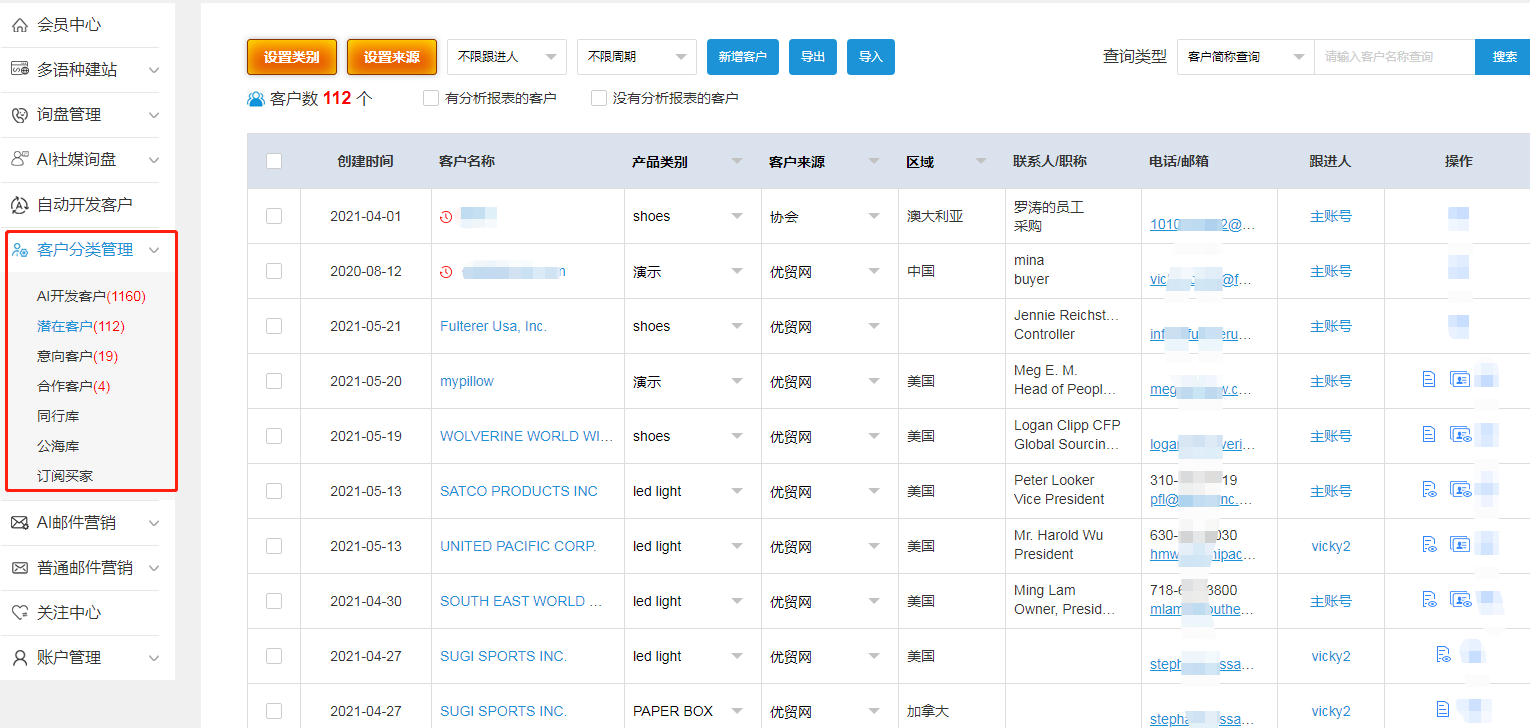Click the document icon in WOLVERINE WORLD row

(1429, 434)
